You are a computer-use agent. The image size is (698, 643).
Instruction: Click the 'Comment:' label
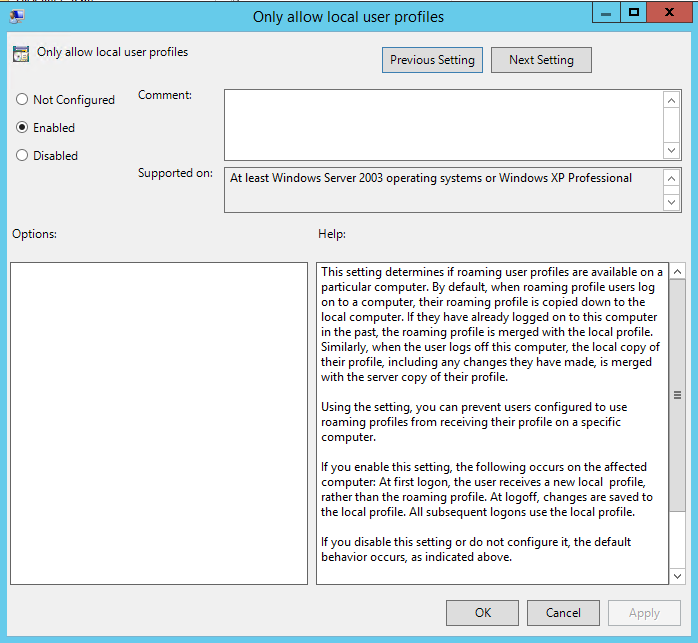click(165, 95)
